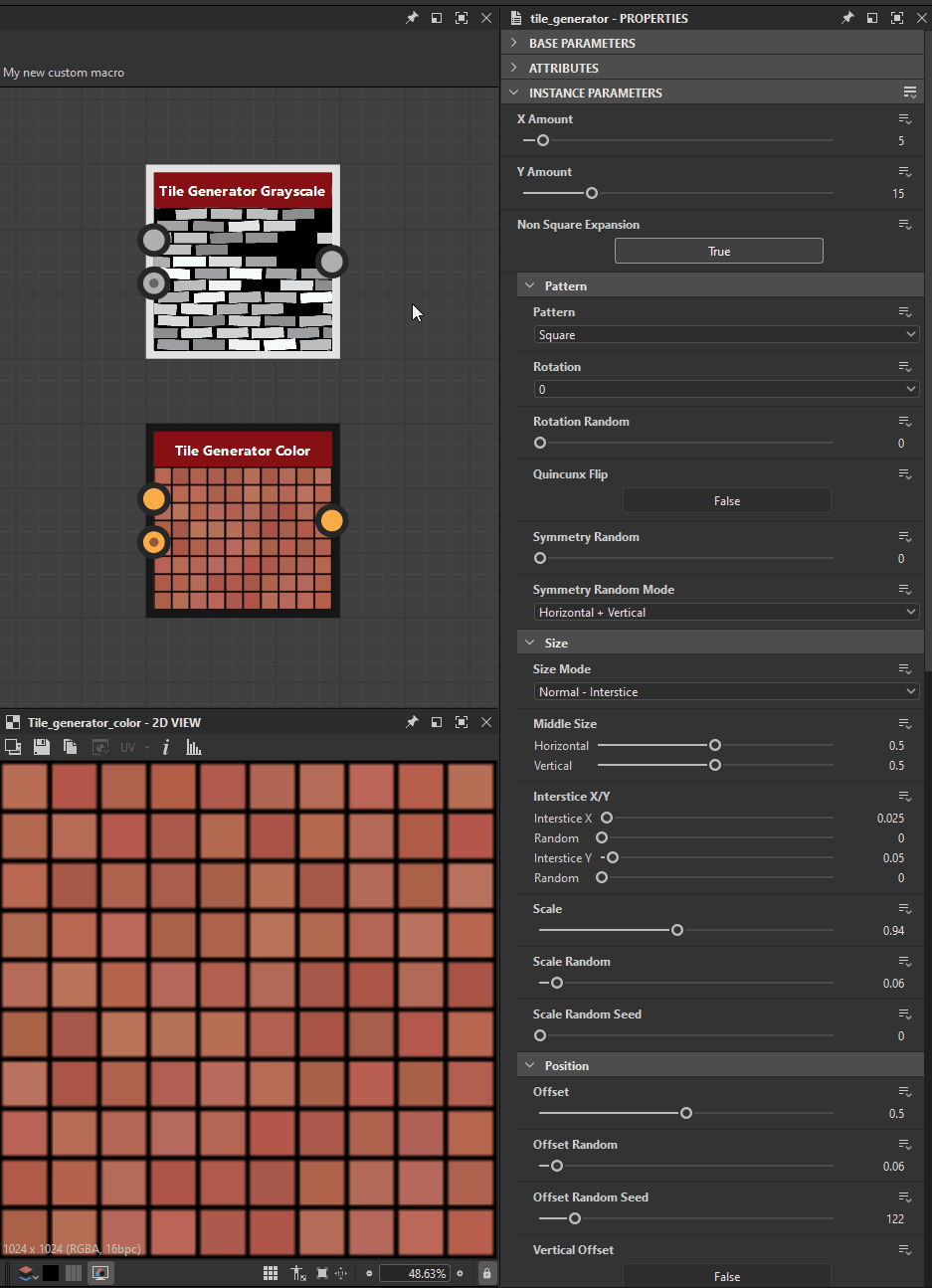Open the Pattern dropdown set to Square
The image size is (932, 1288).
tap(726, 335)
